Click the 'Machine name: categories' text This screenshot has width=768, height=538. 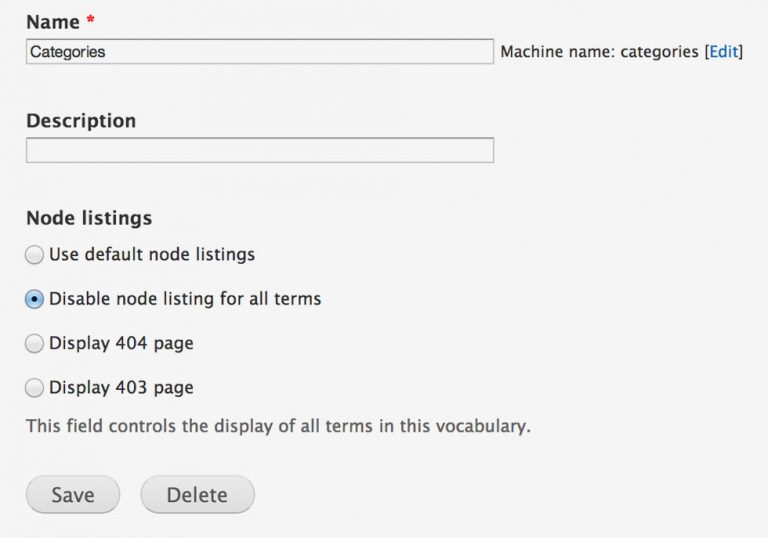click(x=598, y=52)
